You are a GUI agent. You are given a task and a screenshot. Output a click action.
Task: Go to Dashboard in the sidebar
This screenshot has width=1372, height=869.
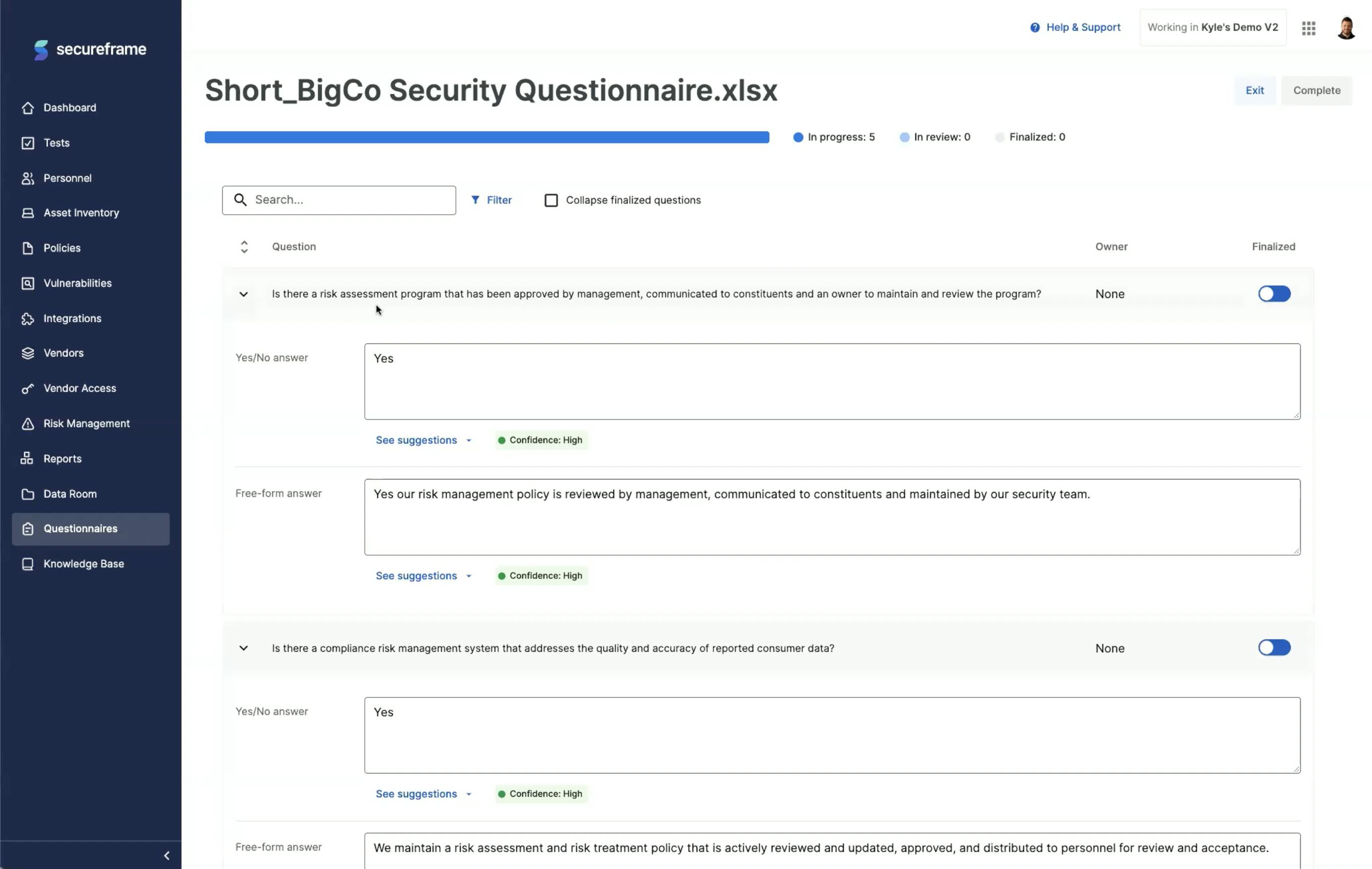coord(70,108)
